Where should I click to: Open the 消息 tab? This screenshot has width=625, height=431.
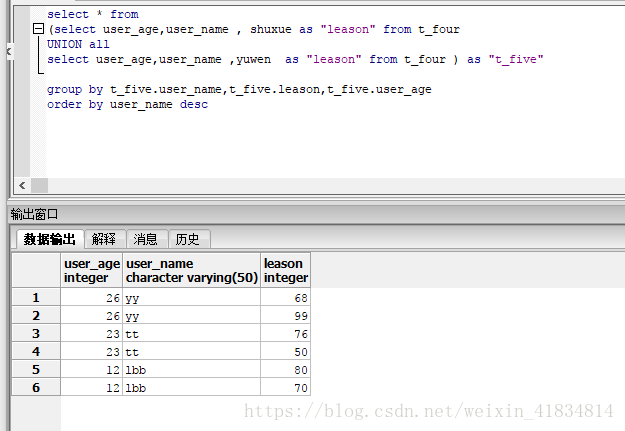click(146, 239)
